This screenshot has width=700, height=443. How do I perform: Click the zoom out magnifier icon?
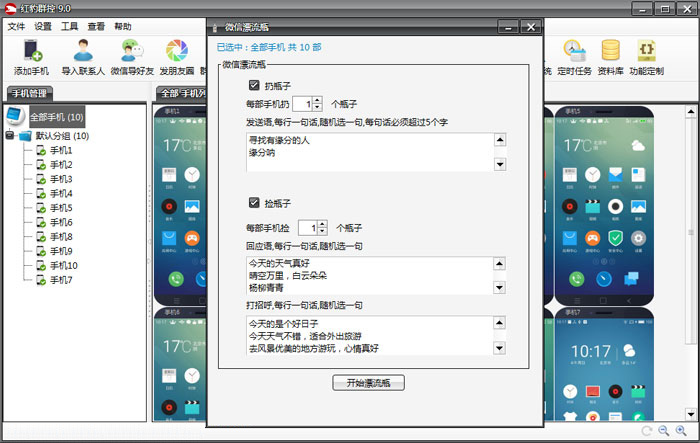click(663, 431)
